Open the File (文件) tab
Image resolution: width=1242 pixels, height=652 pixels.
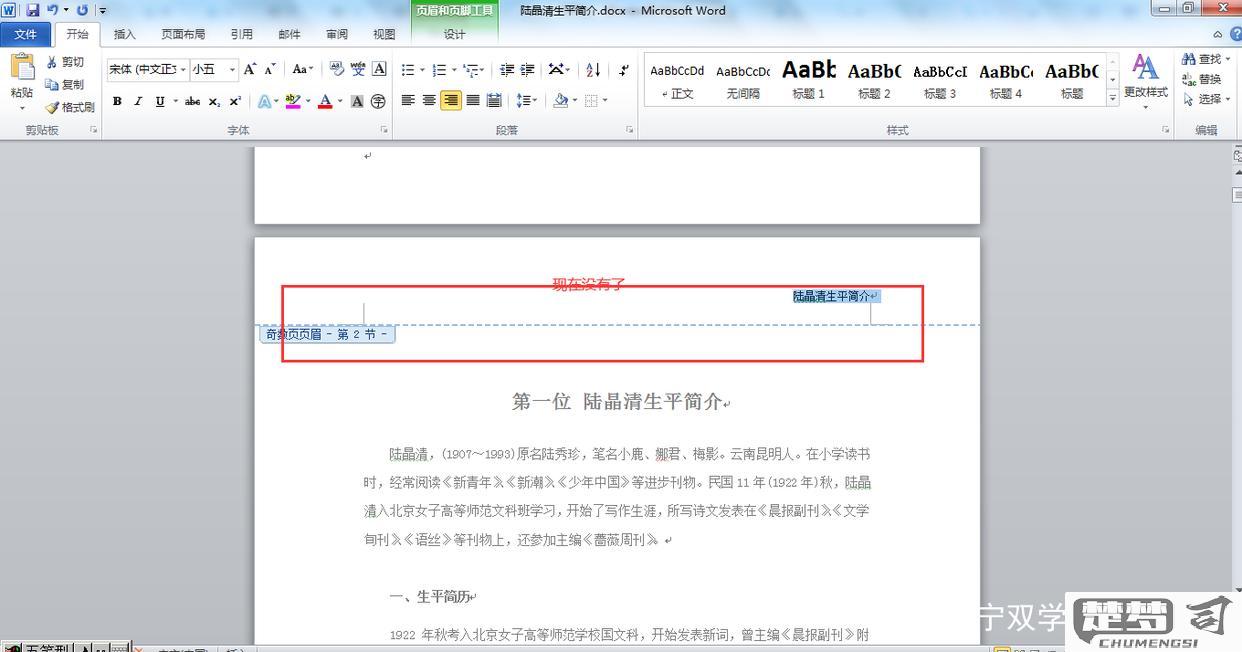point(26,34)
